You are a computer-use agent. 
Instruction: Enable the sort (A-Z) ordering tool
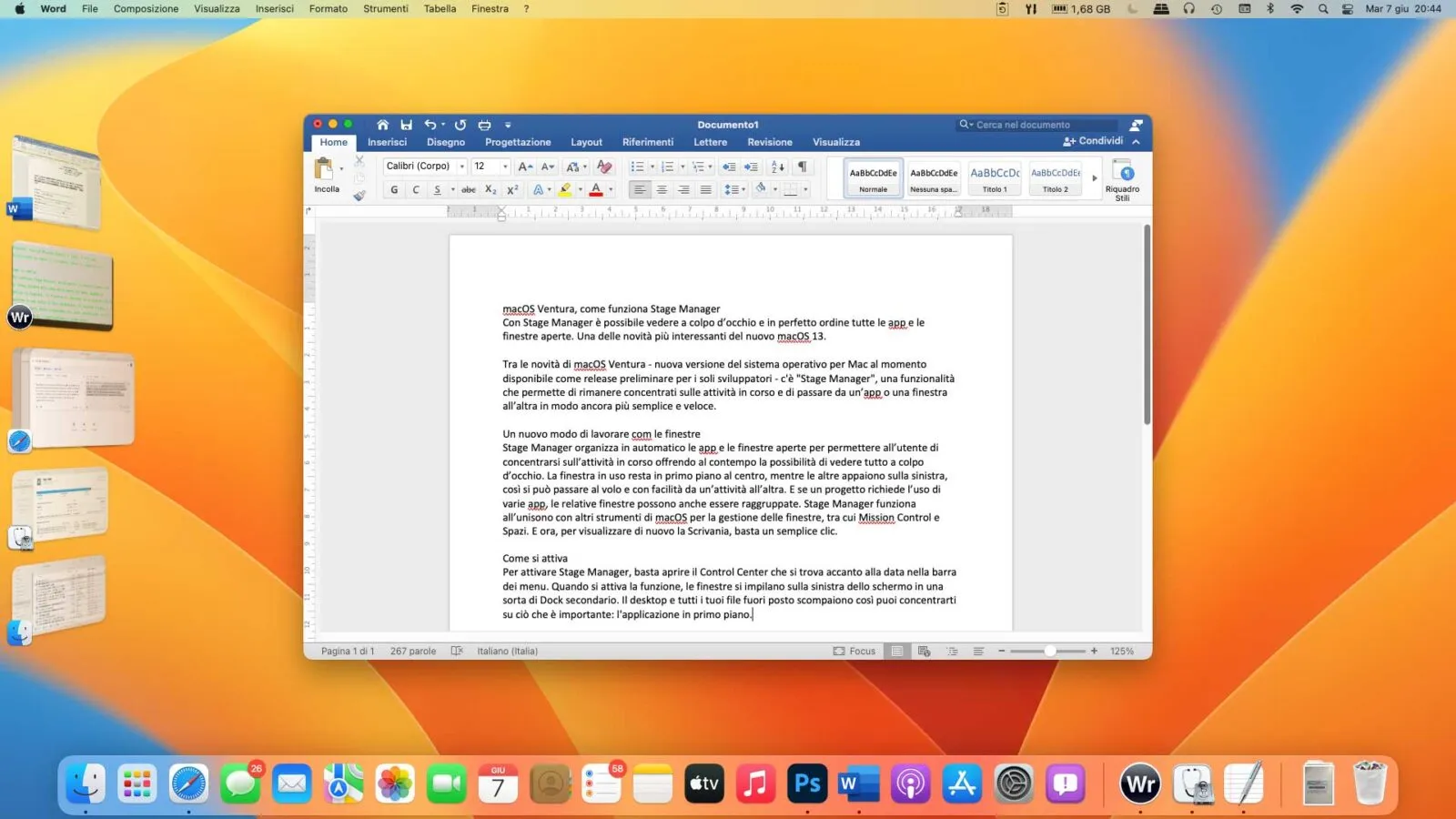(x=775, y=167)
